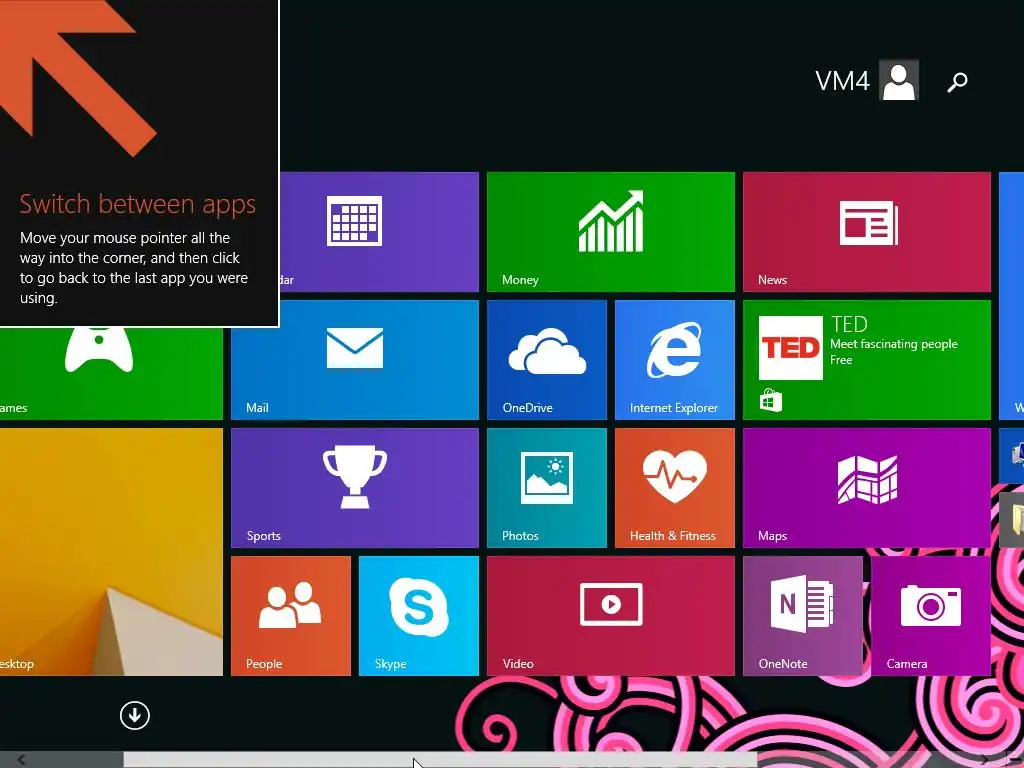Show all apps with down arrow button
Image resolution: width=1024 pixels, height=768 pixels.
click(x=135, y=715)
